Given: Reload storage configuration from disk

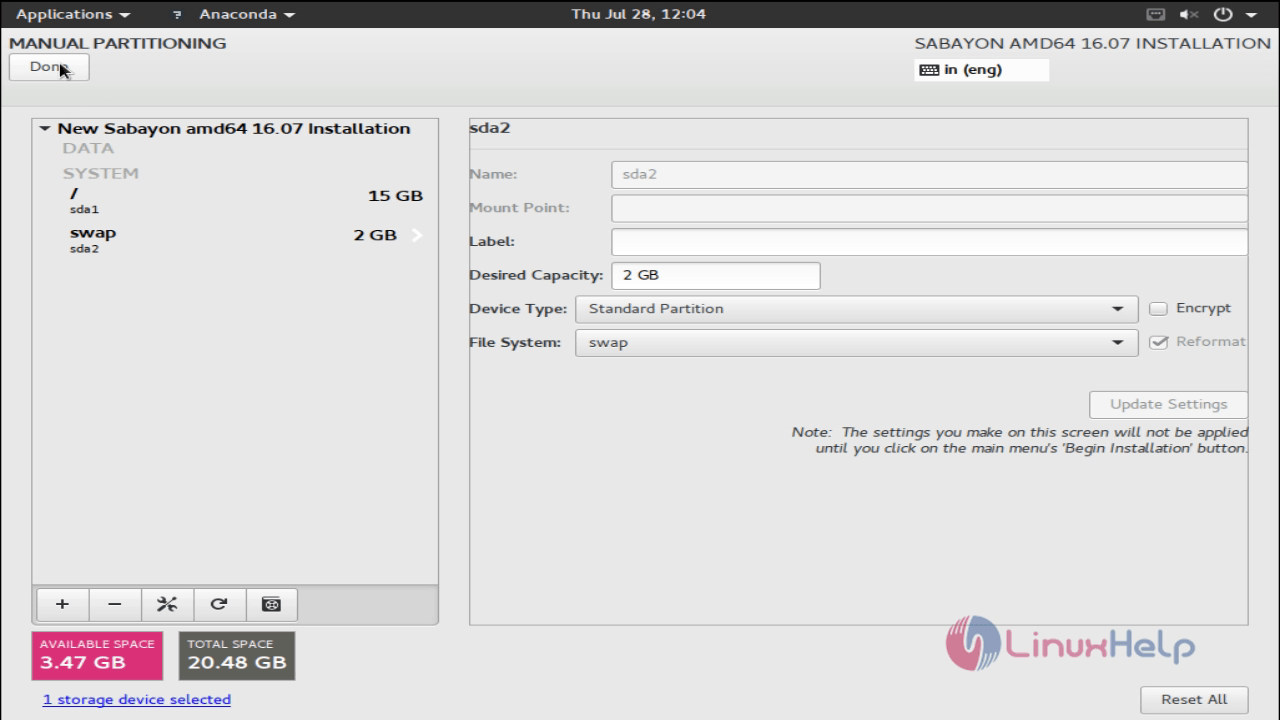Looking at the screenshot, I should 219,604.
